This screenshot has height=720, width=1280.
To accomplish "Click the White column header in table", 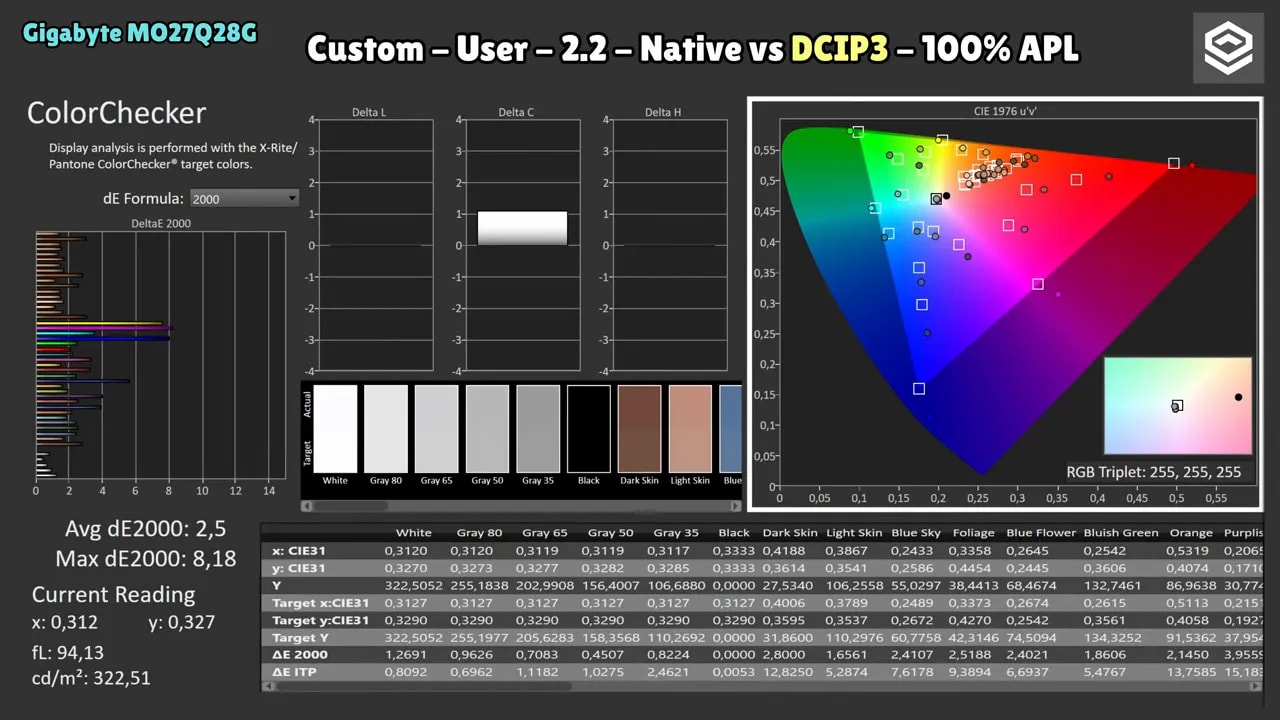I will 414,533.
